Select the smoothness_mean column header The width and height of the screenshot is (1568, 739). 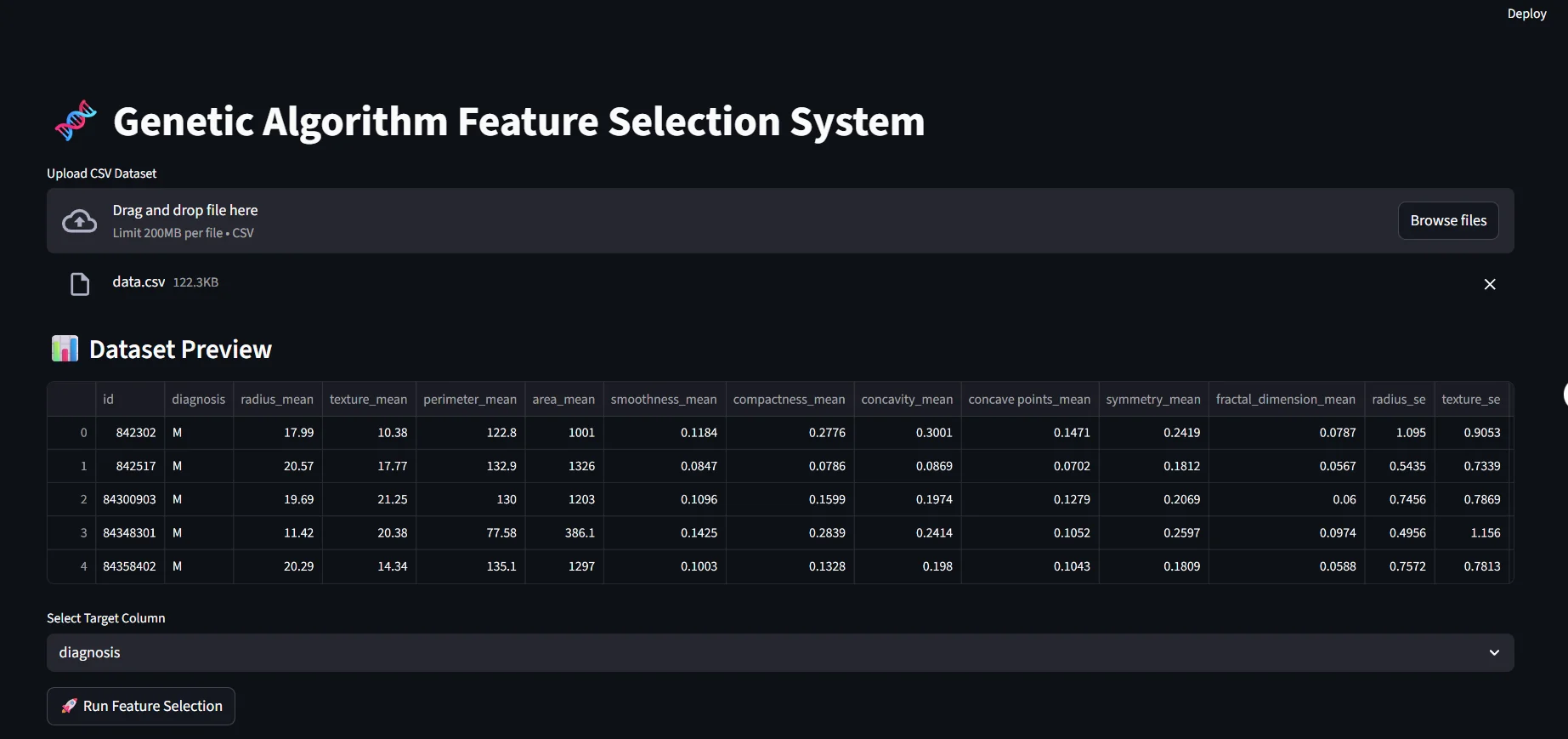coord(665,399)
